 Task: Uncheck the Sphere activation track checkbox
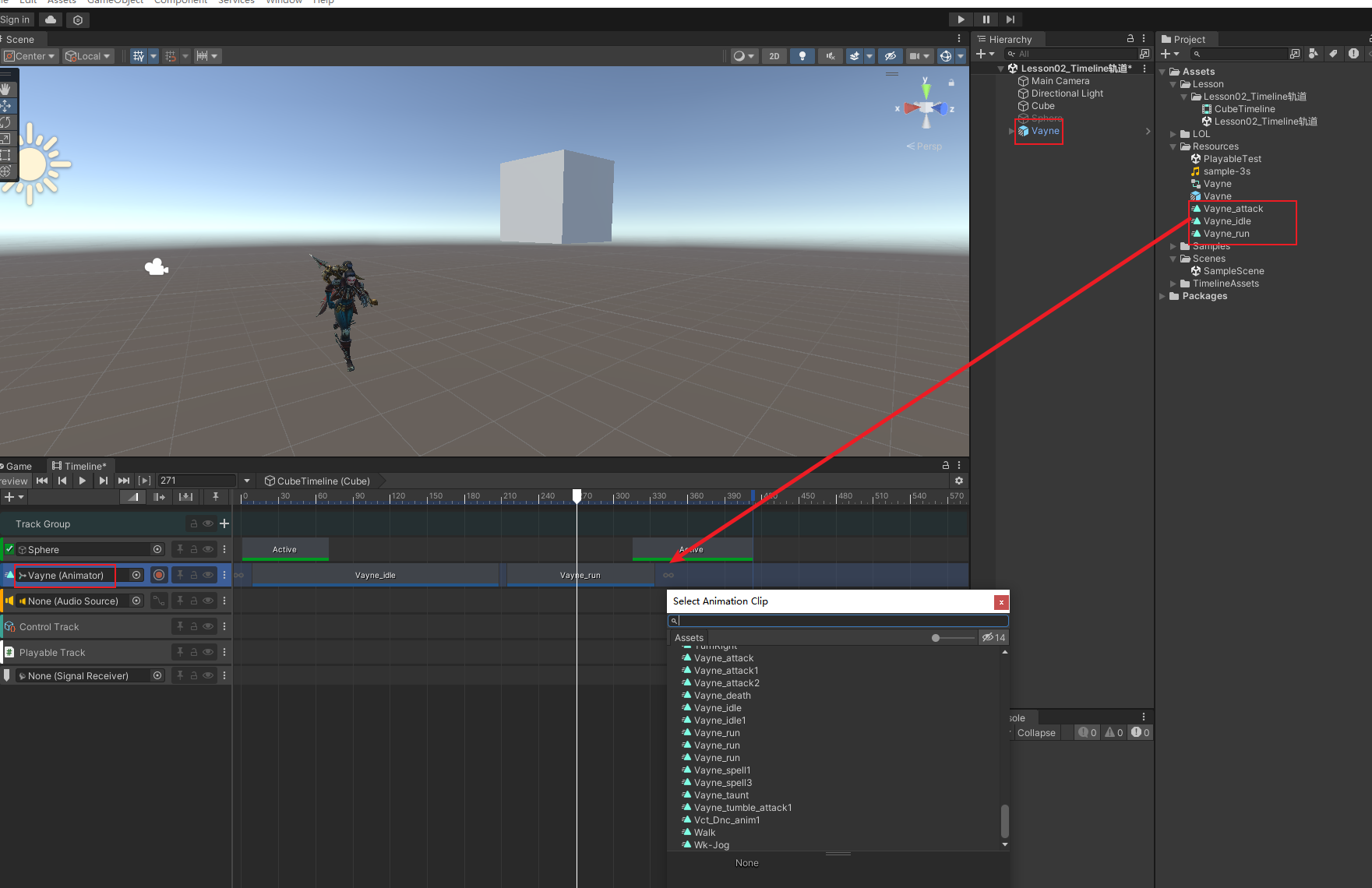(x=9, y=549)
